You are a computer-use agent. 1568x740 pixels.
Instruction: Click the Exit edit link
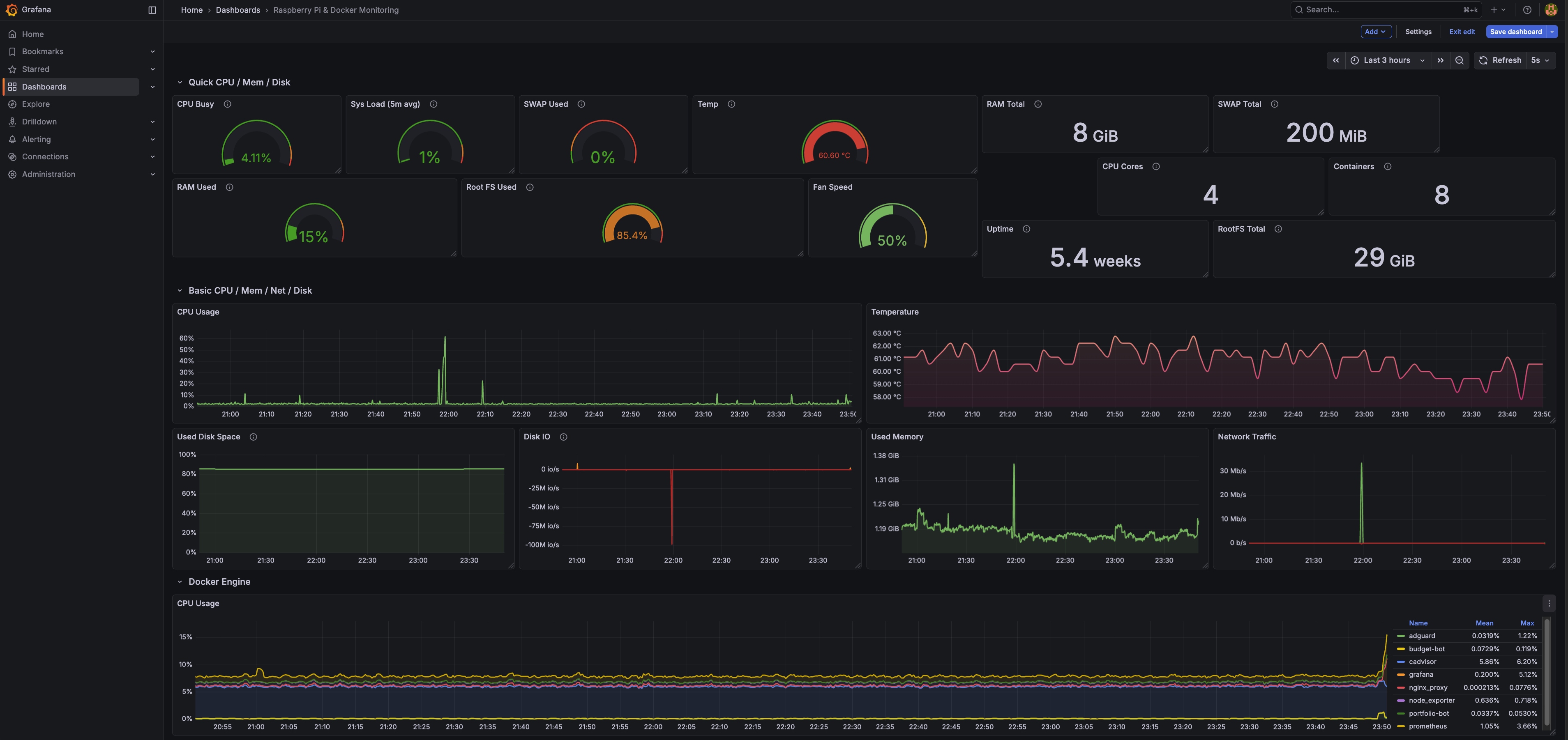[x=1462, y=32]
